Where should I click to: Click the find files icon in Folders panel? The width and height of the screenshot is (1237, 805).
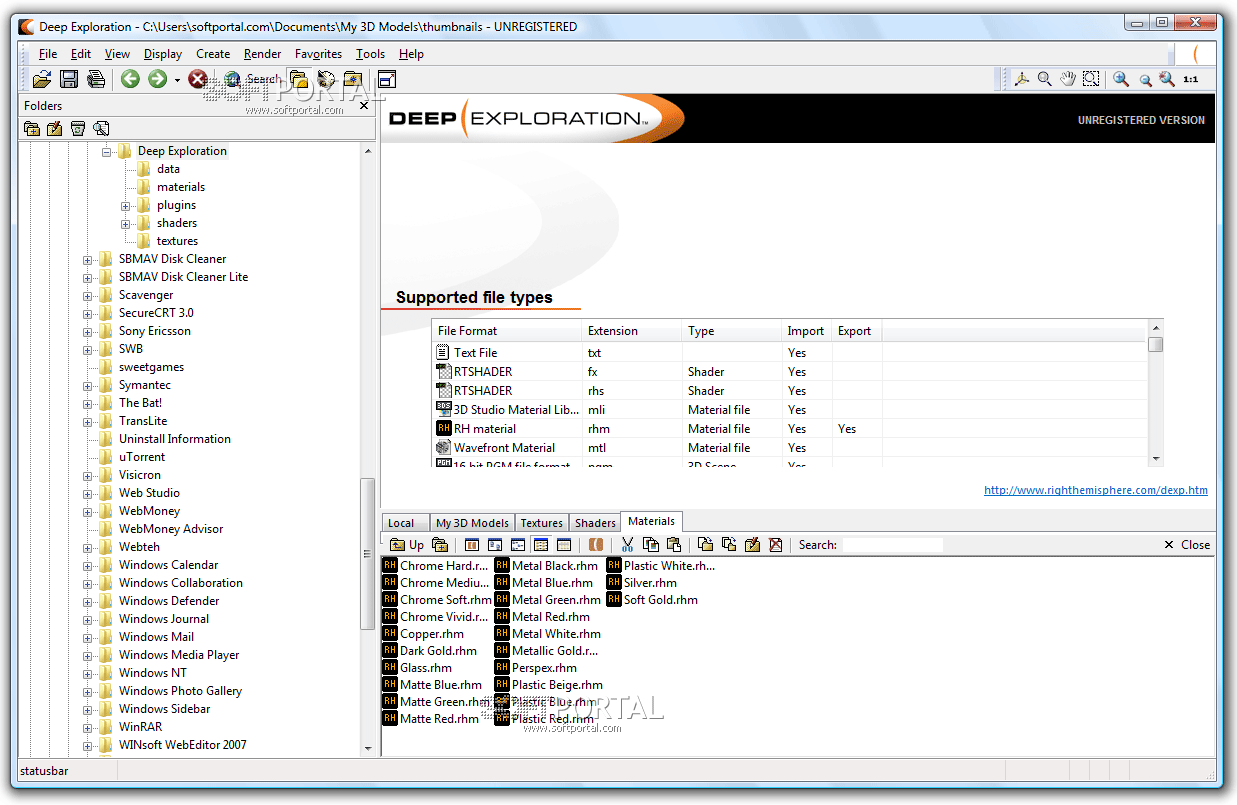point(101,128)
